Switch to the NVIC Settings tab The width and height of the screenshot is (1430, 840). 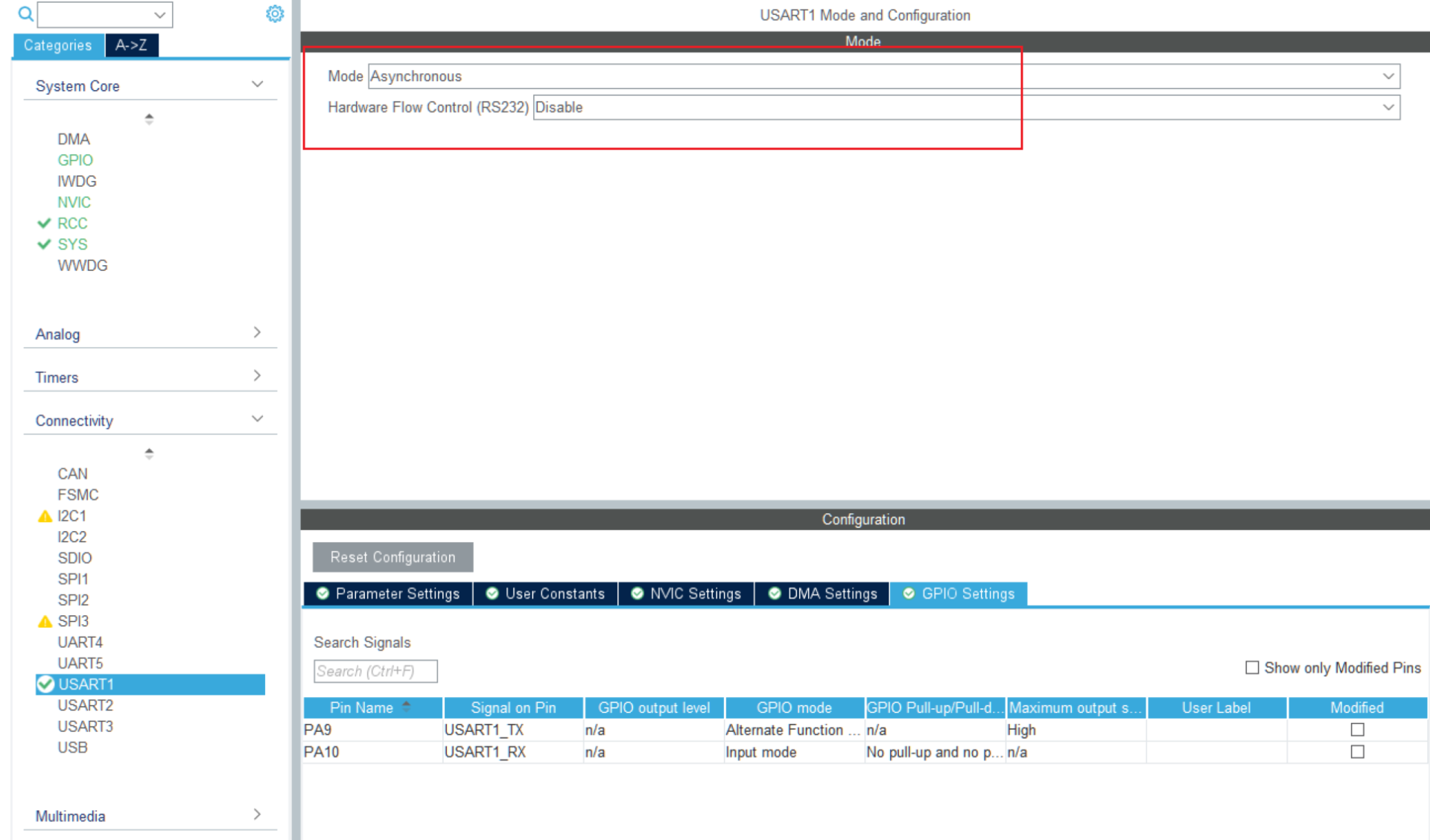click(x=686, y=594)
